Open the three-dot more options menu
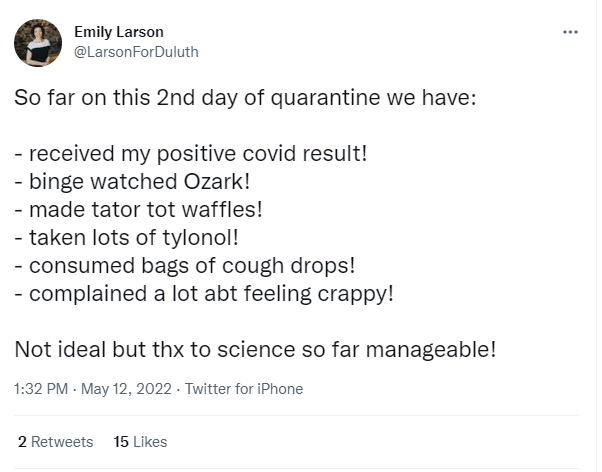The image size is (602, 472). coord(571,32)
